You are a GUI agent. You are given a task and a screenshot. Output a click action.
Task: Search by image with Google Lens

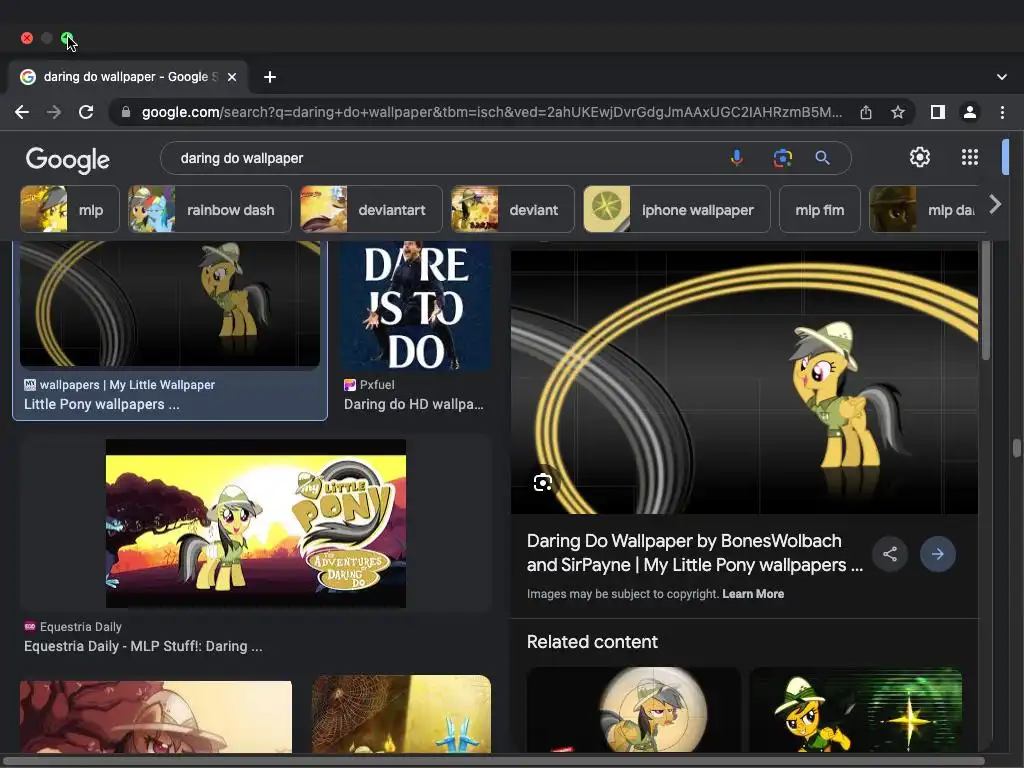782,158
